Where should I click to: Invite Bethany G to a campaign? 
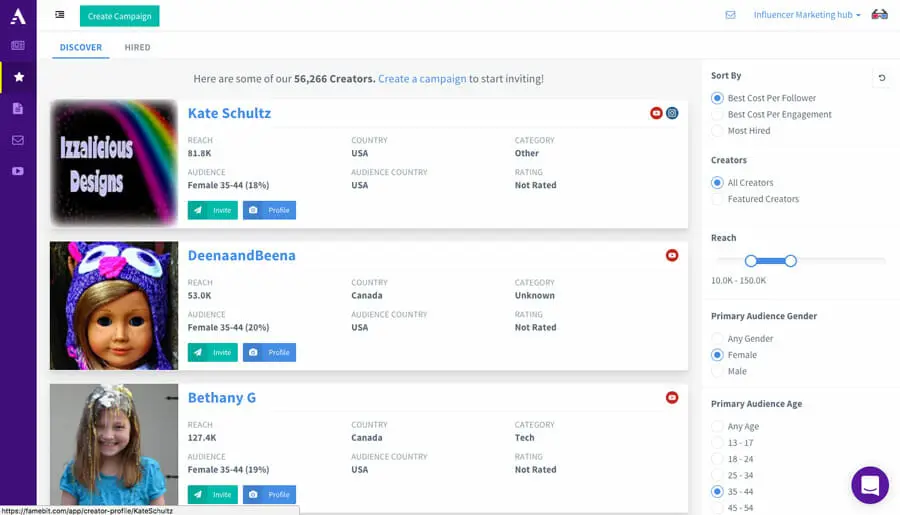212,494
